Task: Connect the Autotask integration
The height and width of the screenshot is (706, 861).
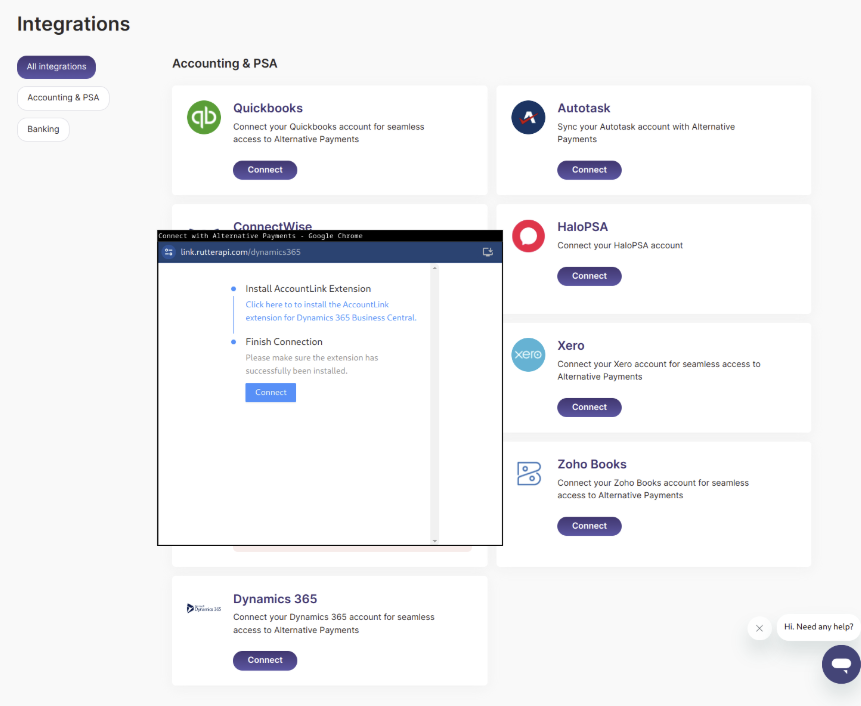Action: point(589,170)
